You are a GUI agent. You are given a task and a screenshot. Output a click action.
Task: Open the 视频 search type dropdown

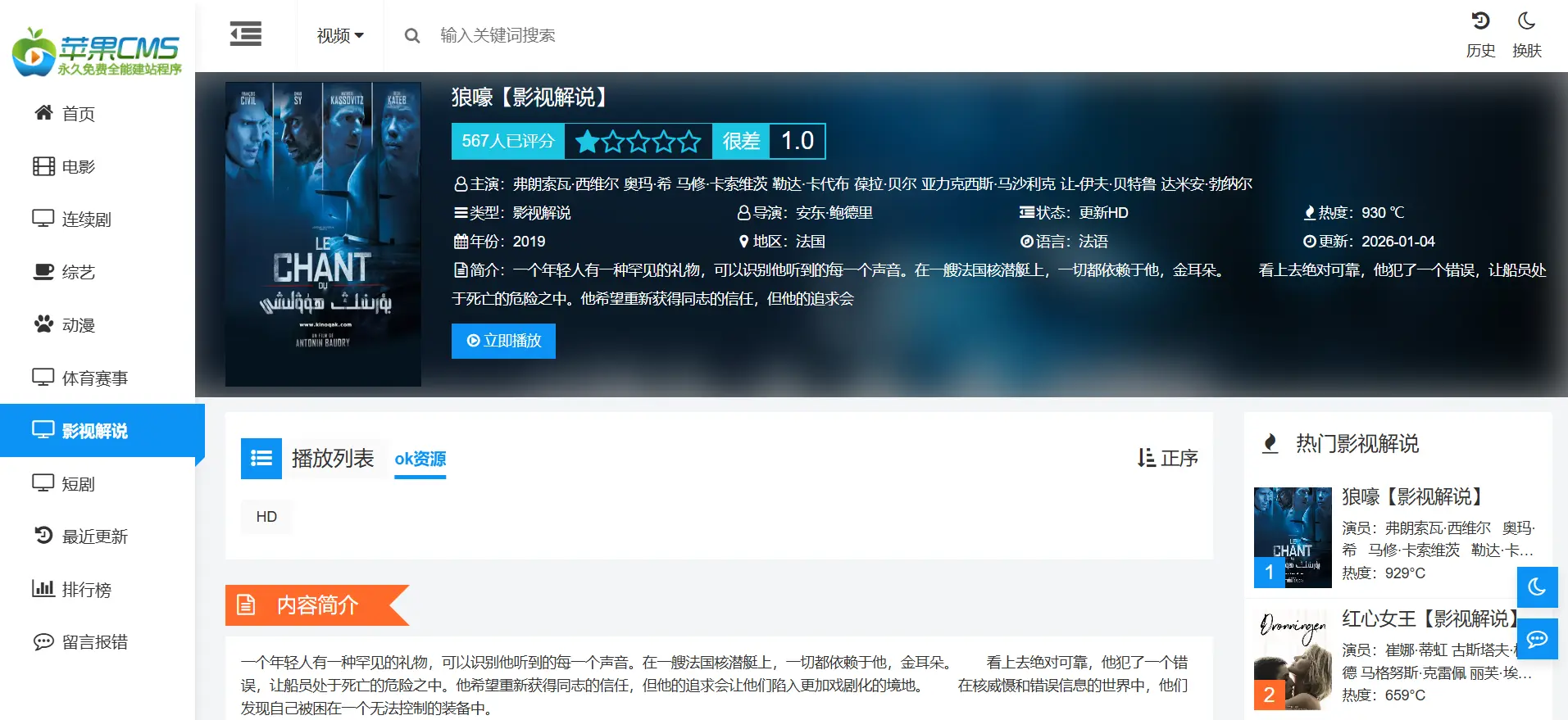tap(340, 36)
